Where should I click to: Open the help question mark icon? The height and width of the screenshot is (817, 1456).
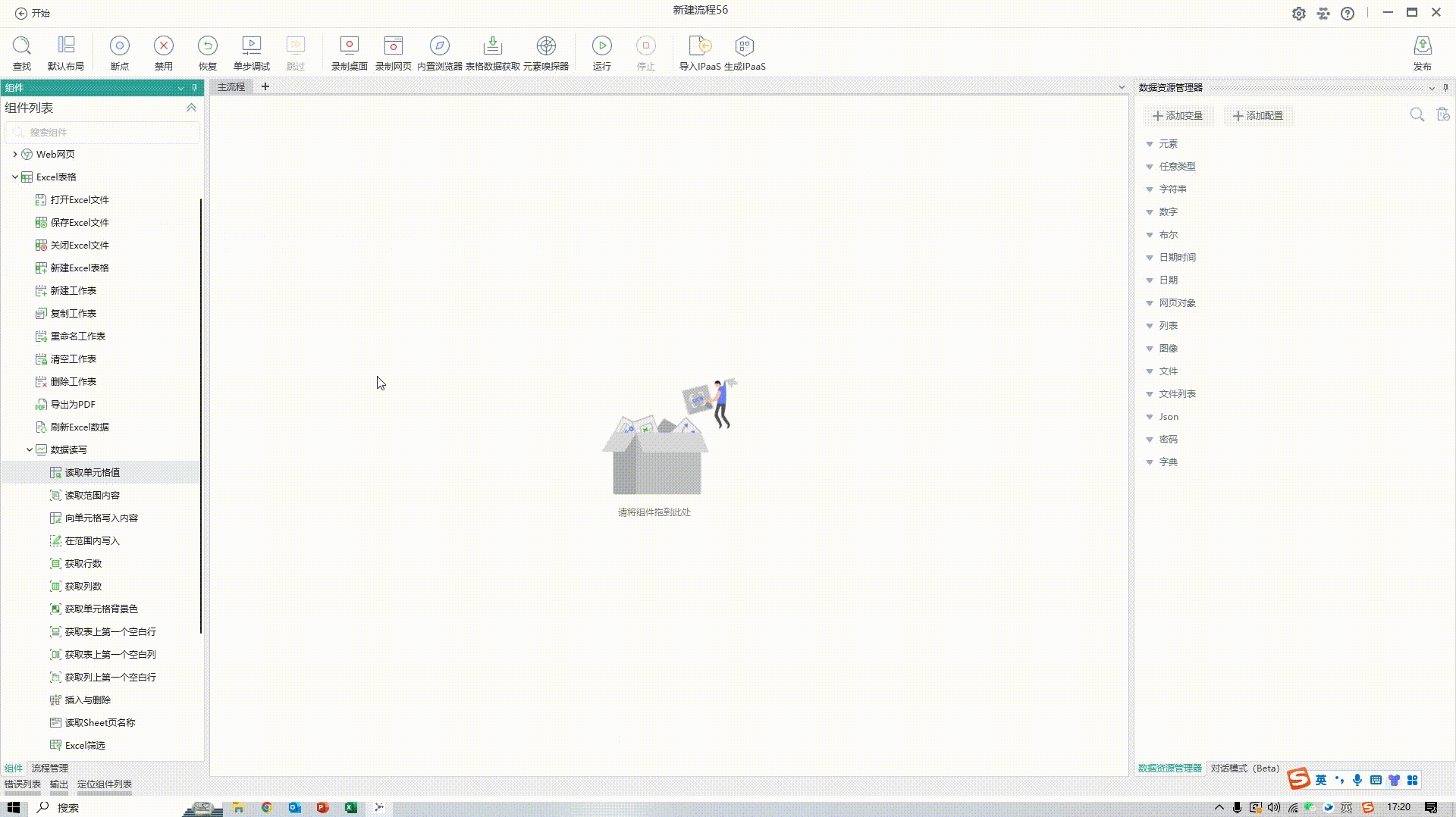pos(1348,14)
